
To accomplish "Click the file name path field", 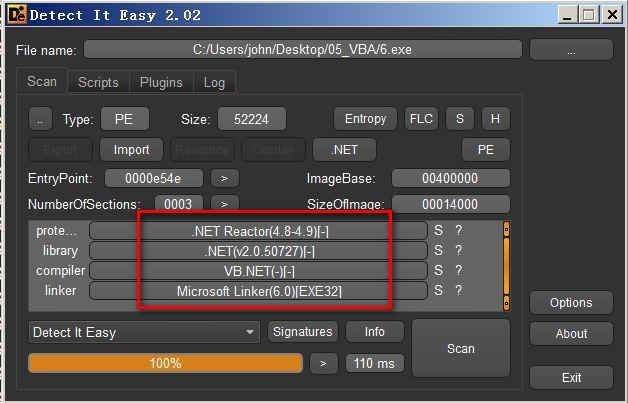I will 302,50.
